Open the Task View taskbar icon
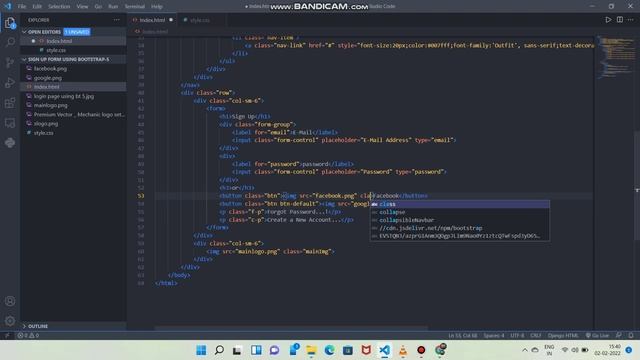 click(238, 350)
